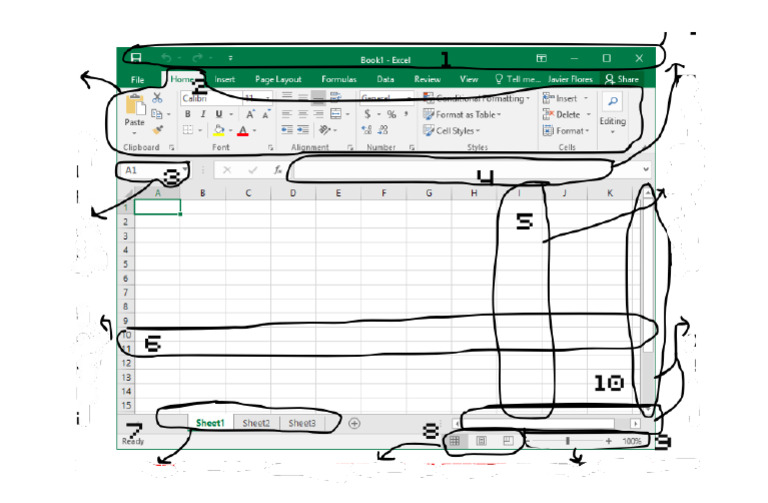Open Format as Table dropdown
768x503 pixels.
[x=462, y=115]
